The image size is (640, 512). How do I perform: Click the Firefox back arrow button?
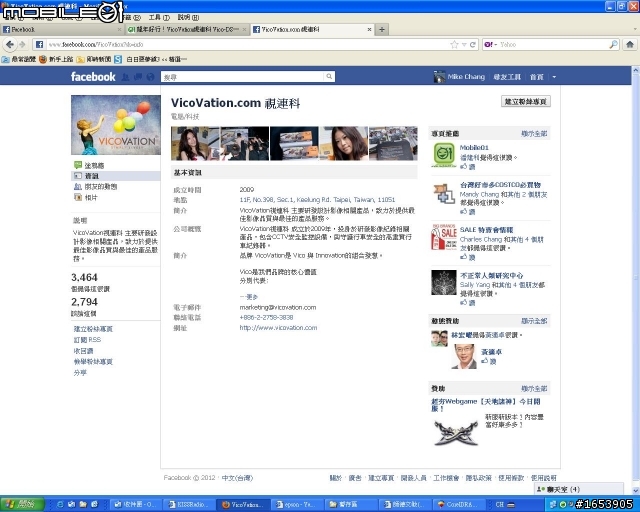tap(10, 45)
